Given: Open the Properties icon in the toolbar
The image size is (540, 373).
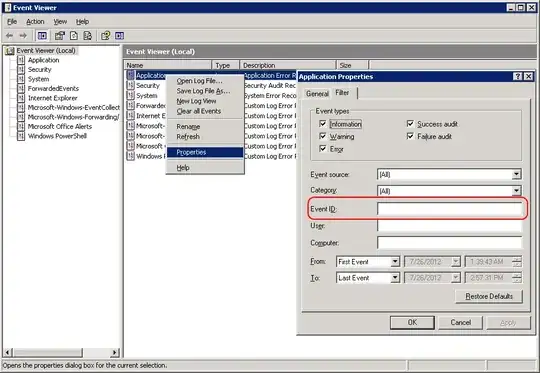Looking at the screenshot, I should (x=60, y=35).
